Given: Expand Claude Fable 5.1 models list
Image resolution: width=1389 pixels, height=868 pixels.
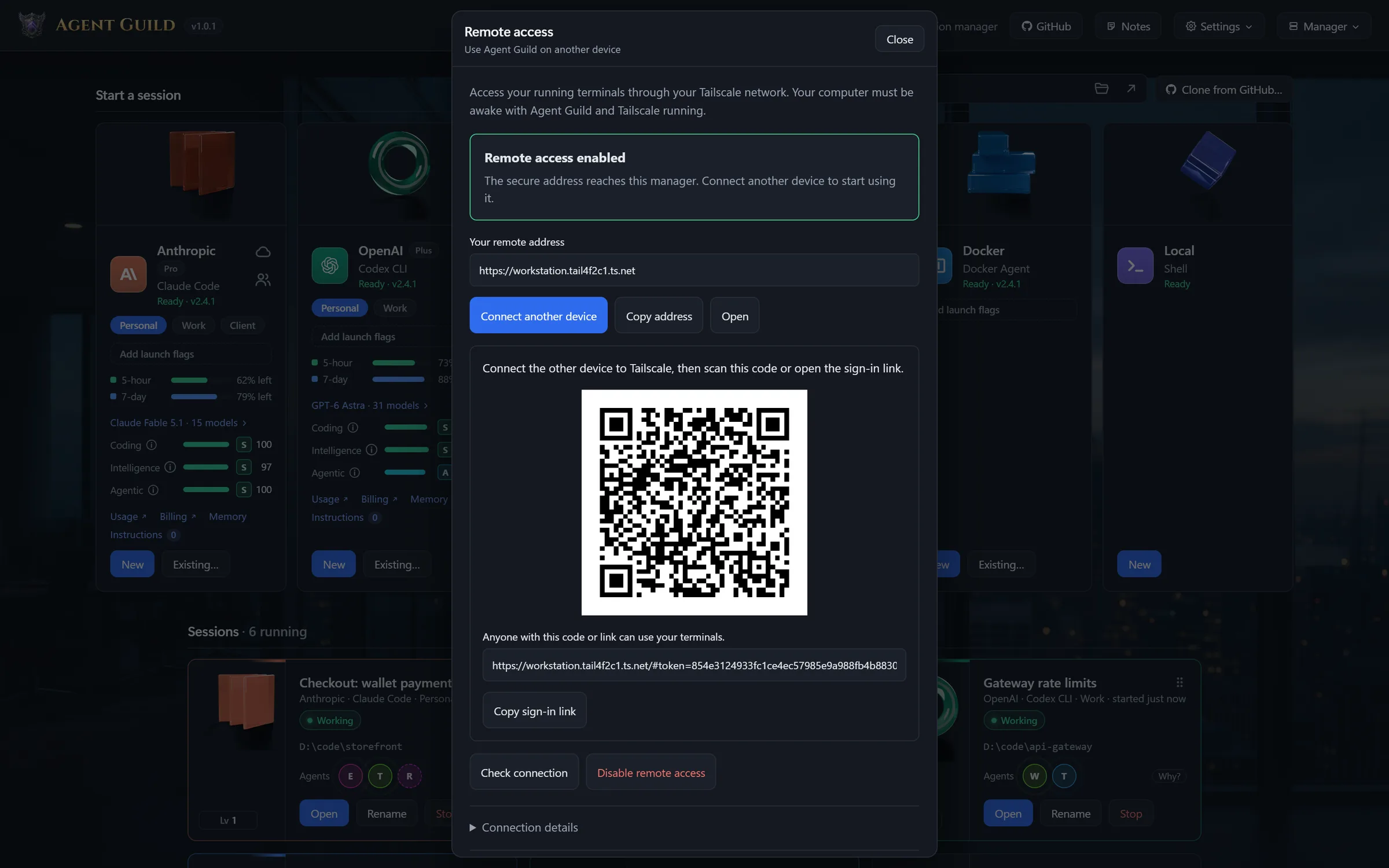Looking at the screenshot, I should [179, 422].
